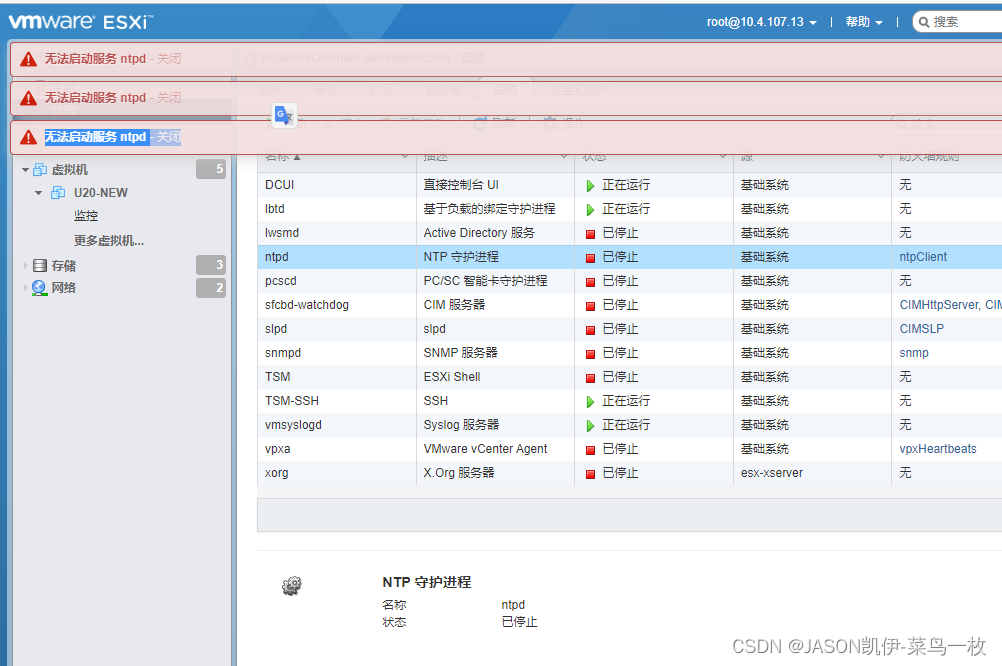Click the 网络 network globe icon
1002x666 pixels.
[40, 288]
